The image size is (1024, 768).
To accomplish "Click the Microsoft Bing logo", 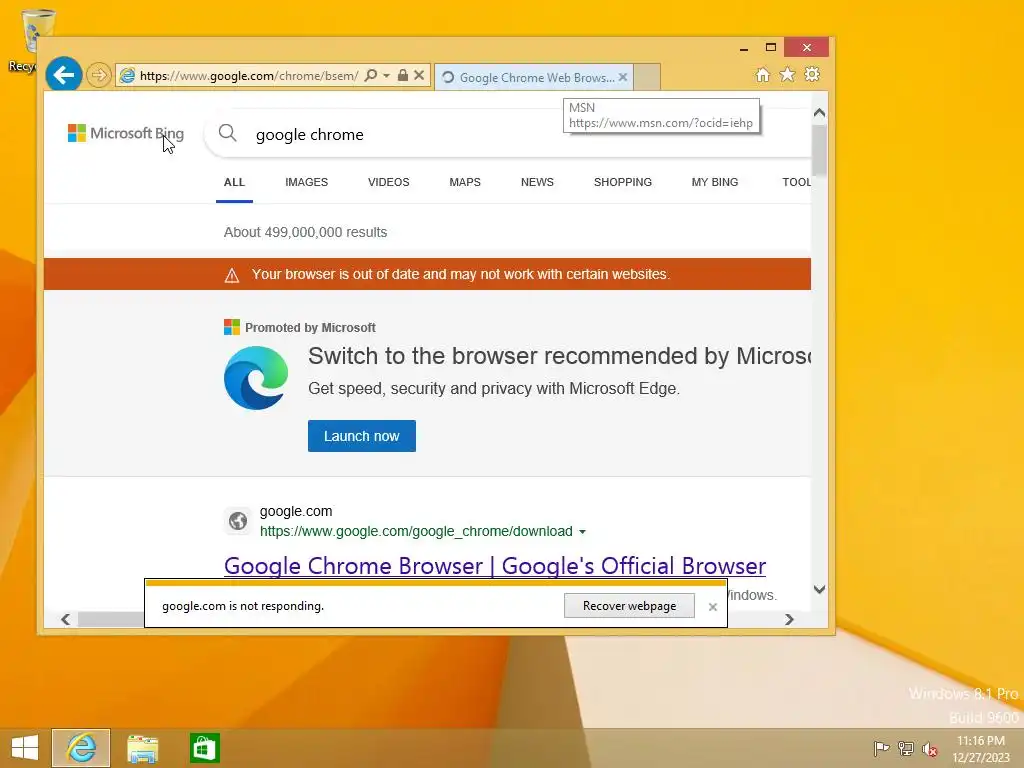I will [x=126, y=133].
